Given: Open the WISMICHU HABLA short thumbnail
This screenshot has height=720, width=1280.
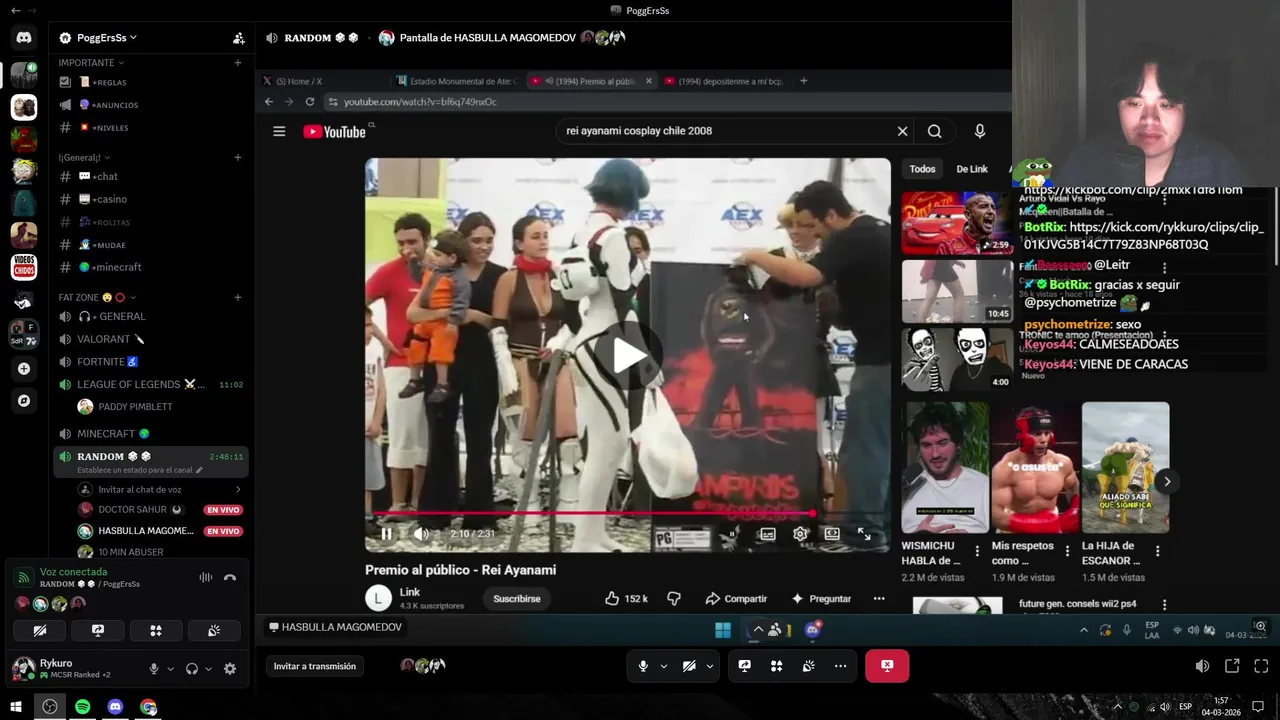Looking at the screenshot, I should (x=945, y=467).
